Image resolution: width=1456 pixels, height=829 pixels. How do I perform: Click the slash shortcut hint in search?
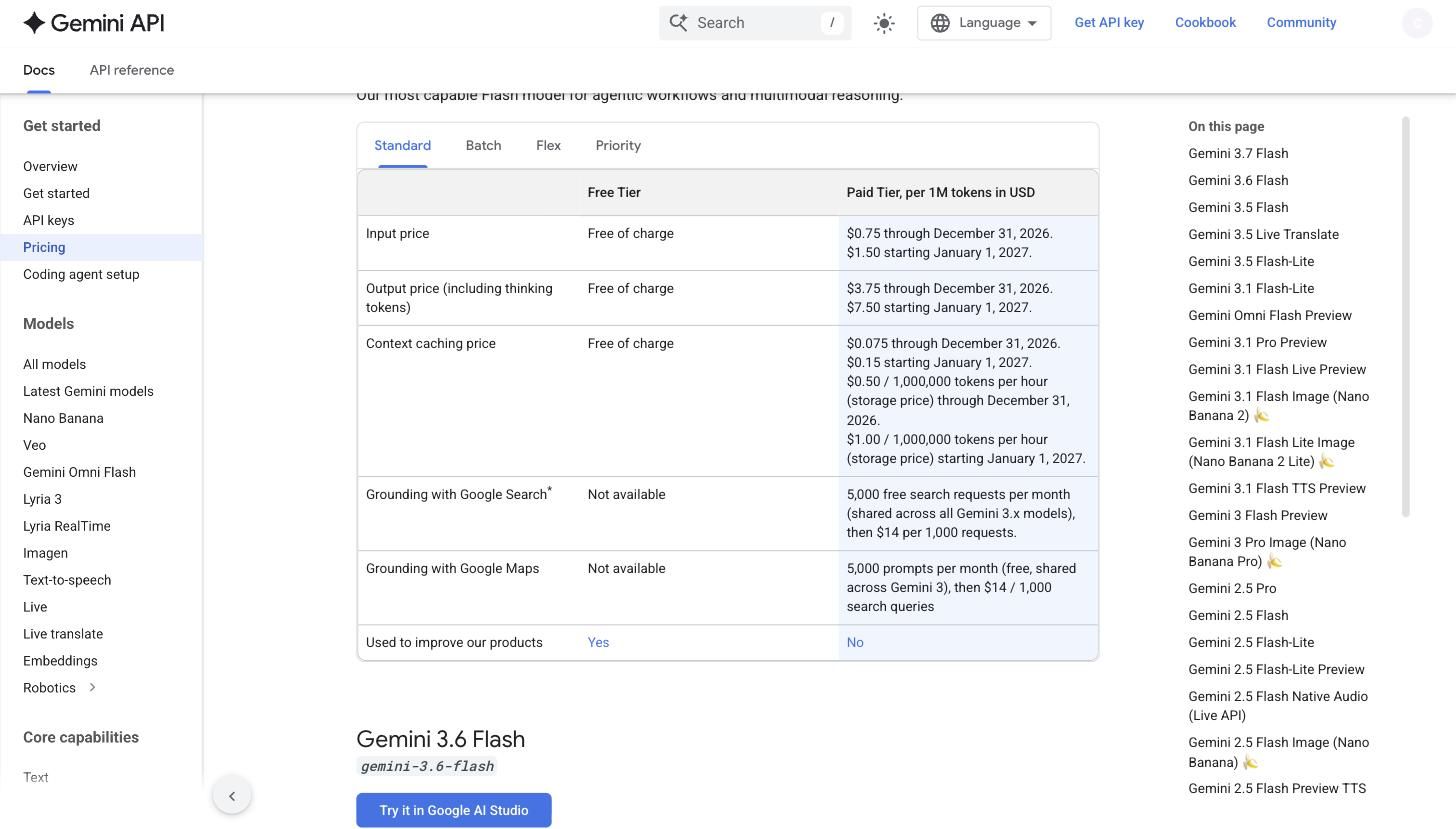pos(832,23)
